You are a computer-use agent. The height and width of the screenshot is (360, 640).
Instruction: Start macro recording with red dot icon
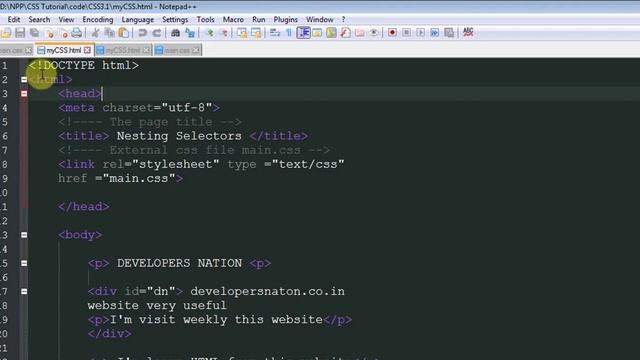coord(392,33)
